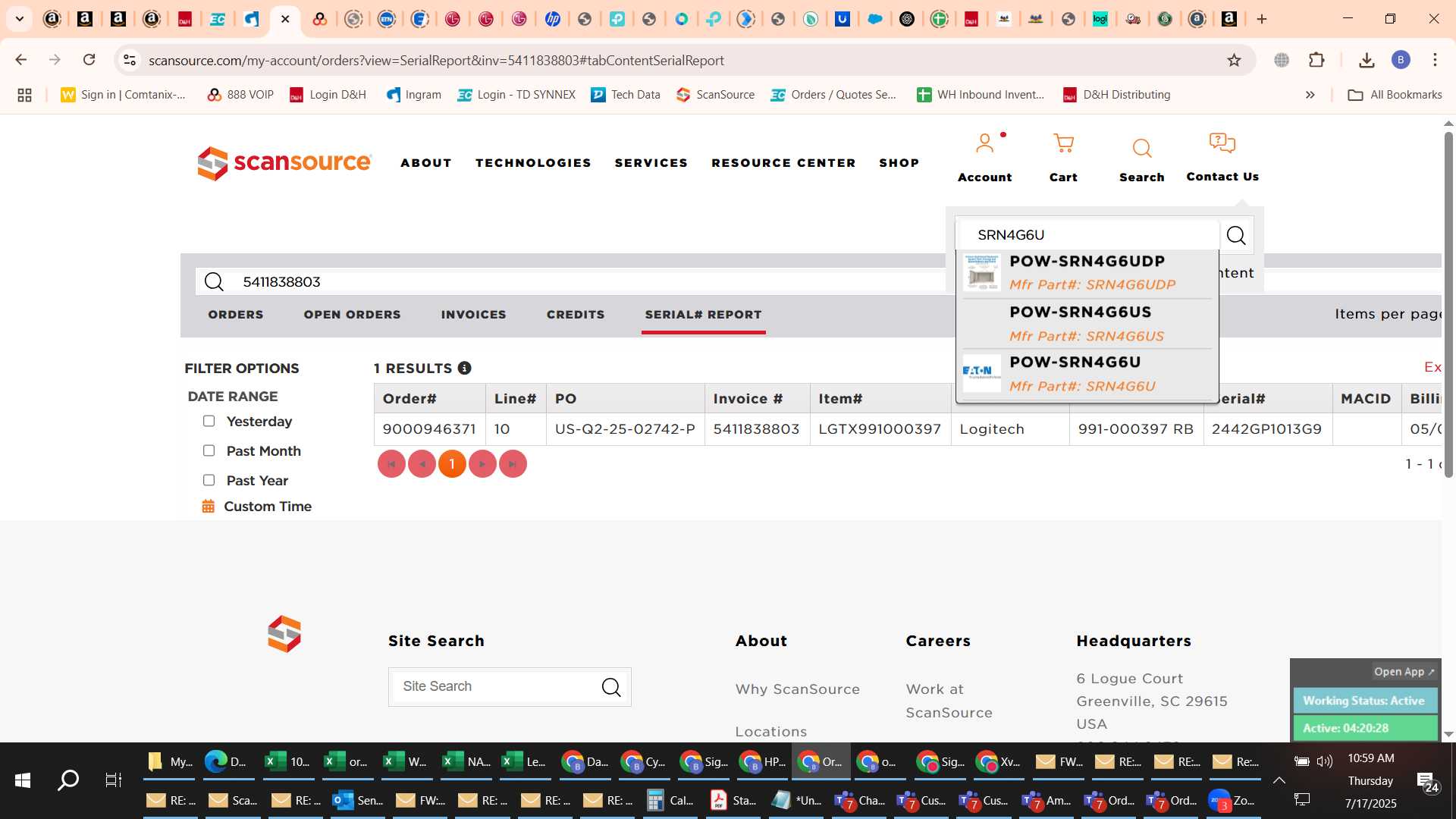1456x819 pixels.
Task: Open the ABOUT nav menu
Action: [426, 163]
